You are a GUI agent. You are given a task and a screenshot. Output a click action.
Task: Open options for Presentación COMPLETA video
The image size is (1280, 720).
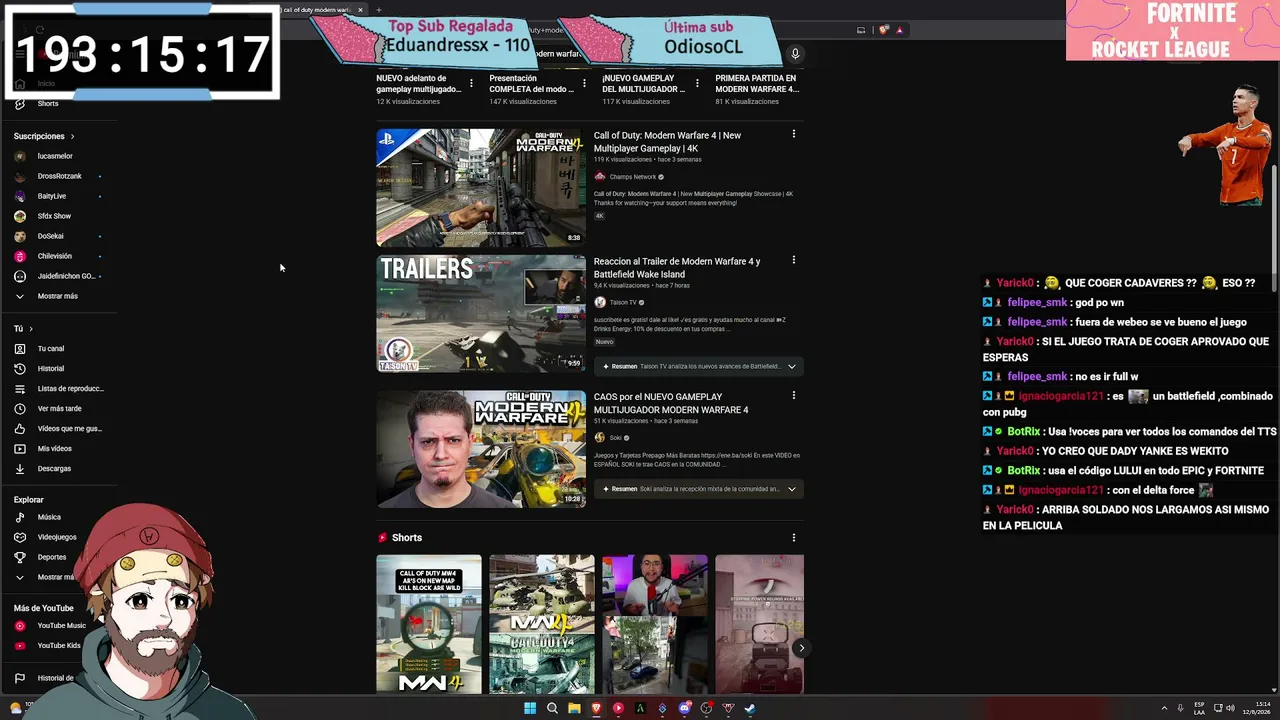coord(584,83)
